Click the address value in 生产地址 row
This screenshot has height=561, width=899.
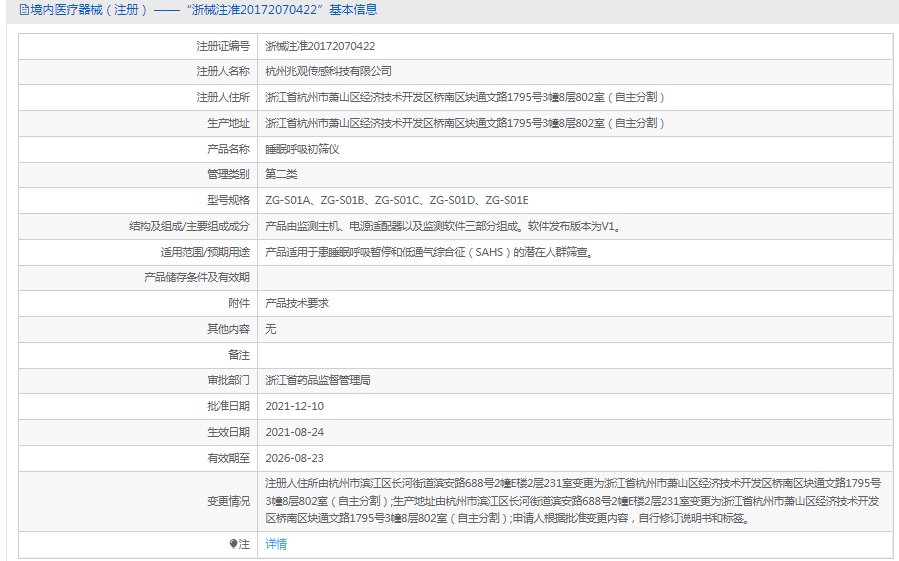pos(465,123)
